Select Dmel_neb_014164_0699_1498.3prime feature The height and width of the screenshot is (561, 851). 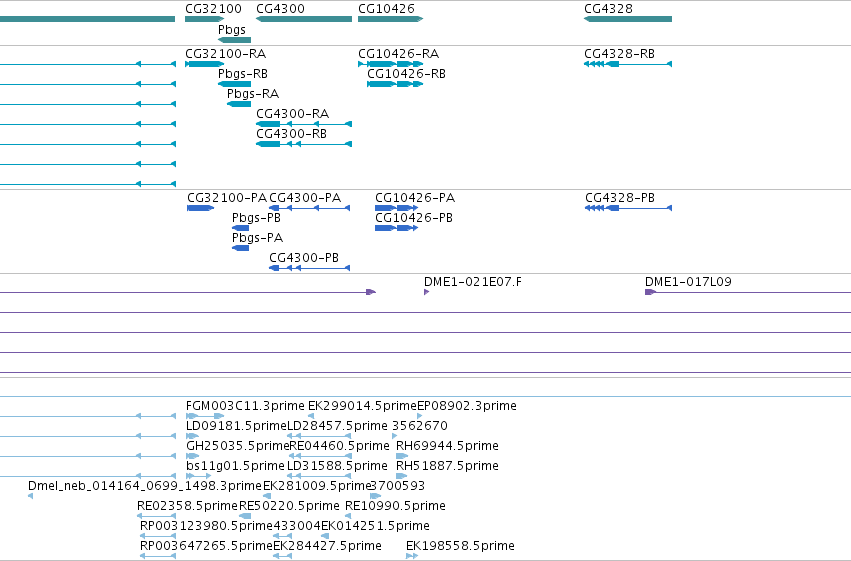click(30, 496)
